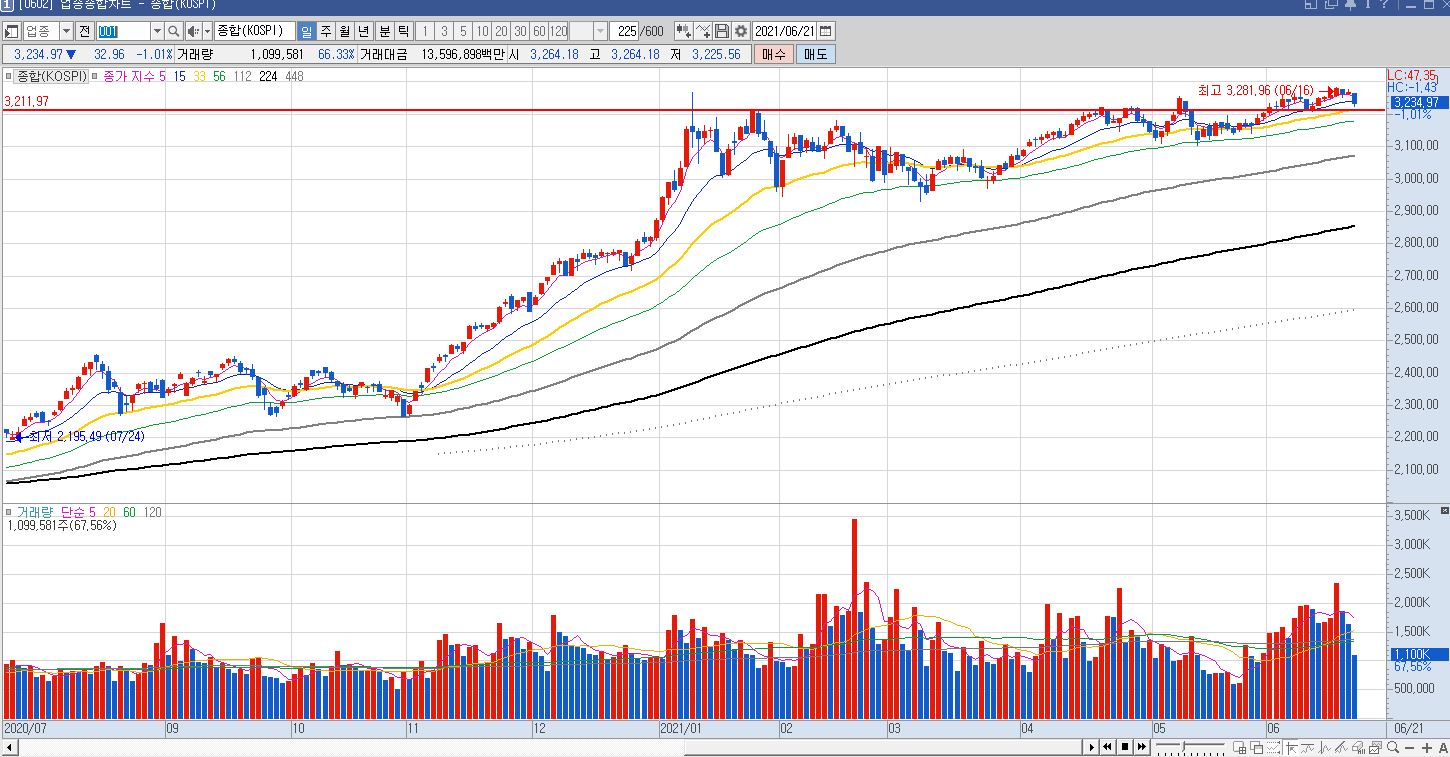
Task: Select the 60 interval button
Action: click(539, 31)
